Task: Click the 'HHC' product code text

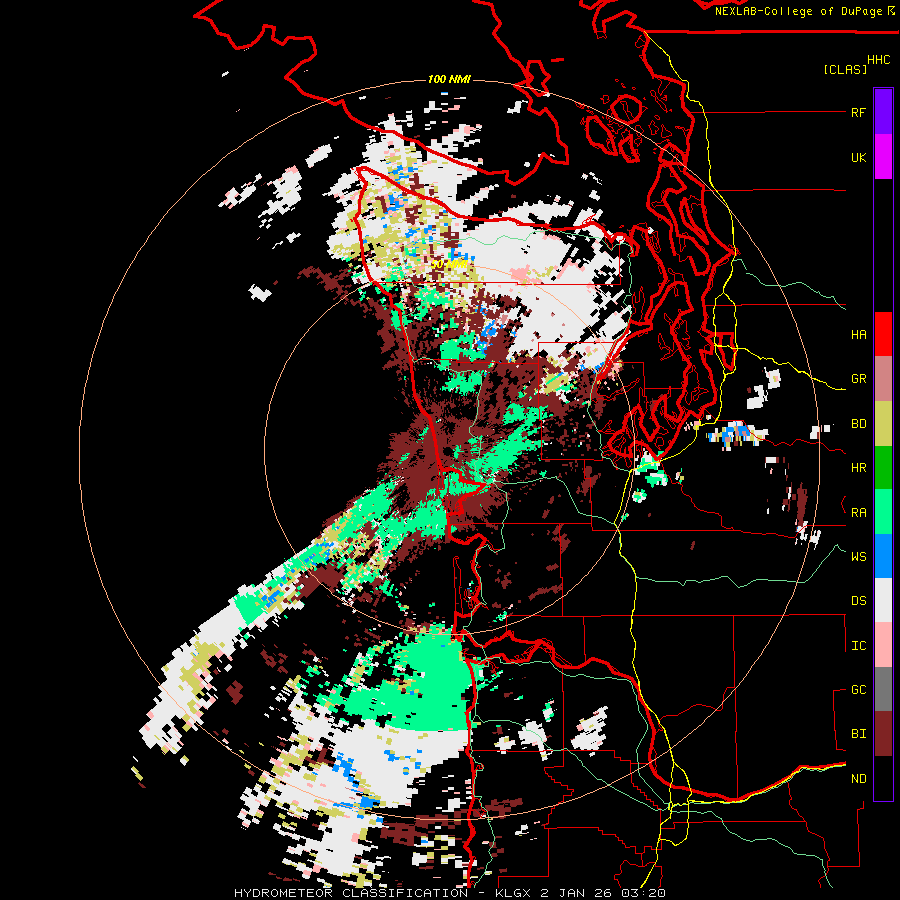Action: point(879,60)
